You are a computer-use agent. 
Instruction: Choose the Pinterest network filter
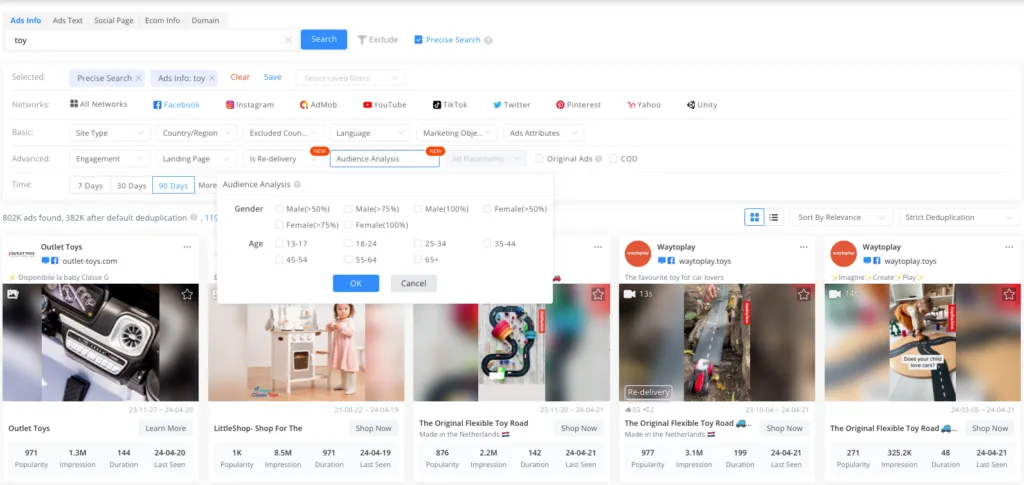coord(579,105)
